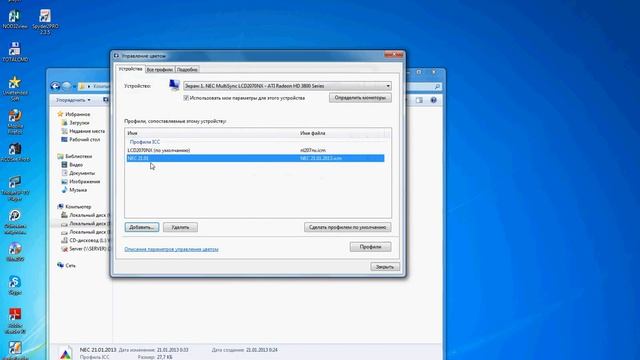Click the Закрыть button
640x360 pixels.
click(x=385, y=267)
